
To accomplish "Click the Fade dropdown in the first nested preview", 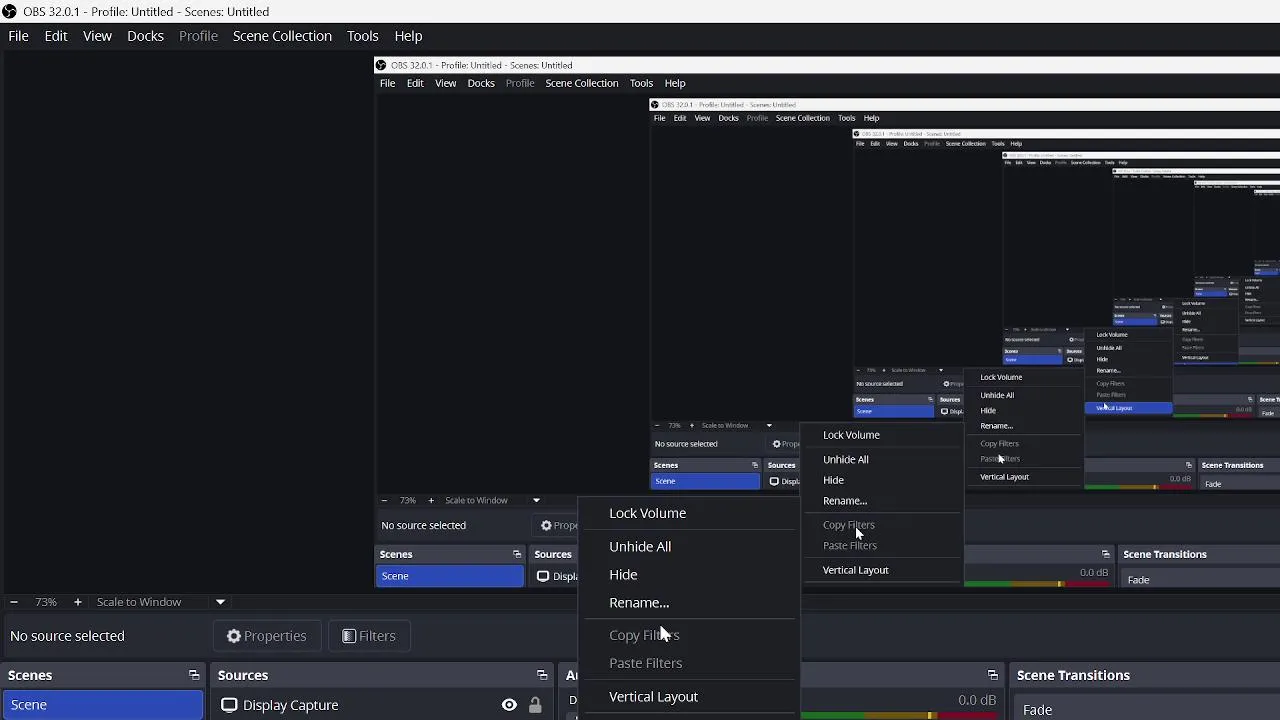I will tap(1200, 580).
